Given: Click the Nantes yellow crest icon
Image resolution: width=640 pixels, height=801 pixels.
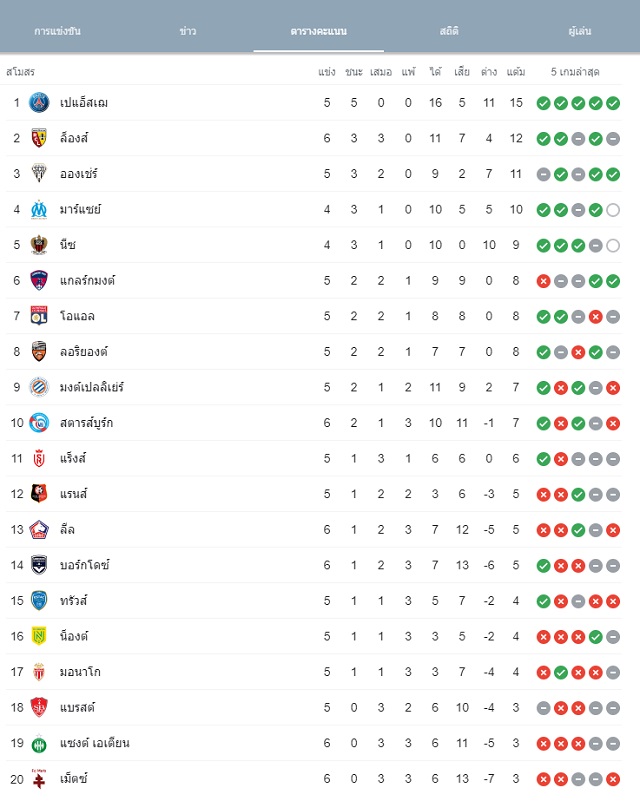Looking at the screenshot, I should pyautogui.click(x=39, y=637).
